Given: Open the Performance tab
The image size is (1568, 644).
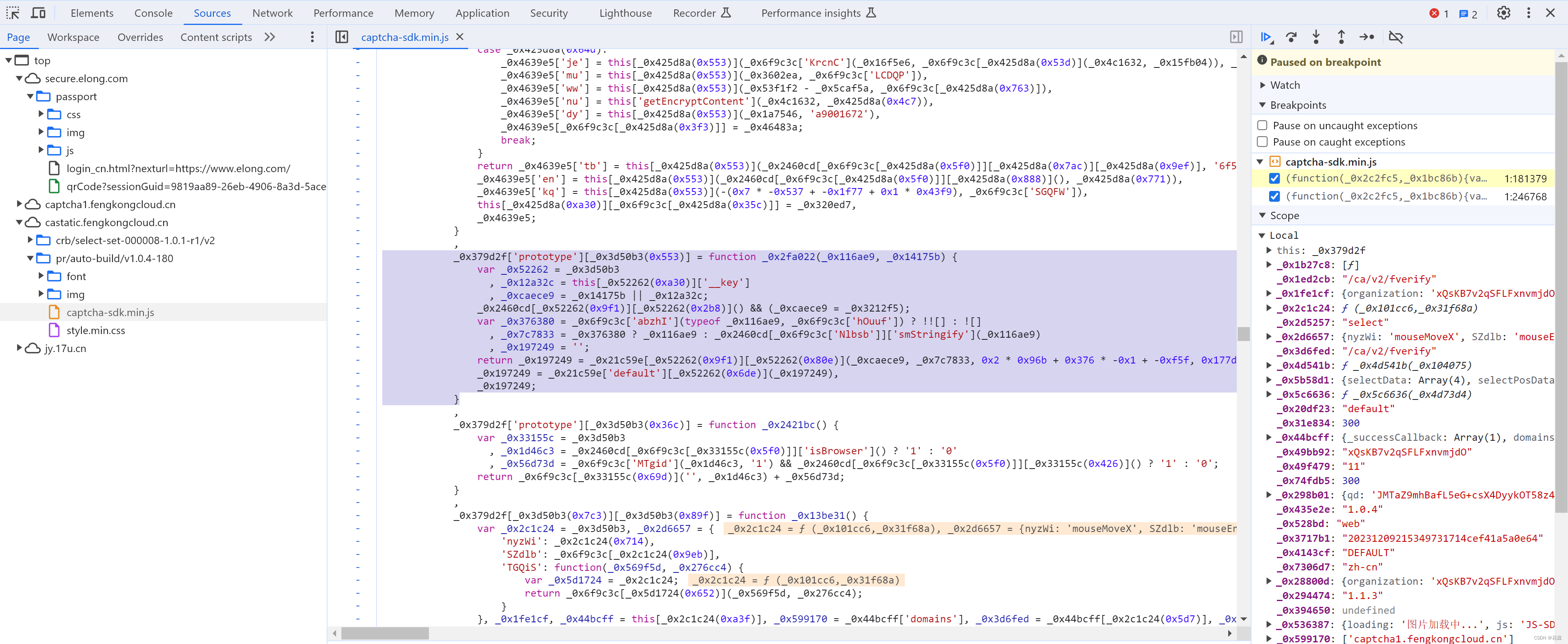Looking at the screenshot, I should [343, 13].
